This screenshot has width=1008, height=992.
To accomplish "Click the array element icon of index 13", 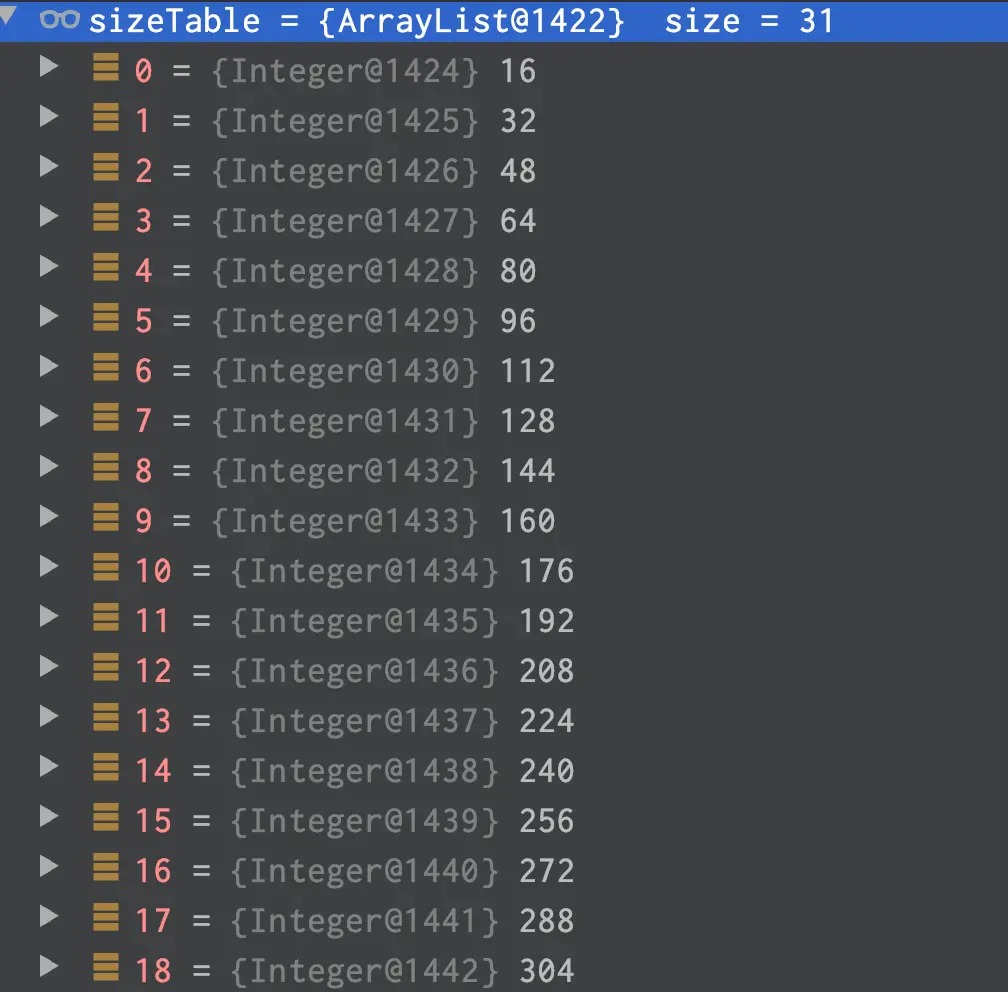I will pyautogui.click(x=106, y=717).
